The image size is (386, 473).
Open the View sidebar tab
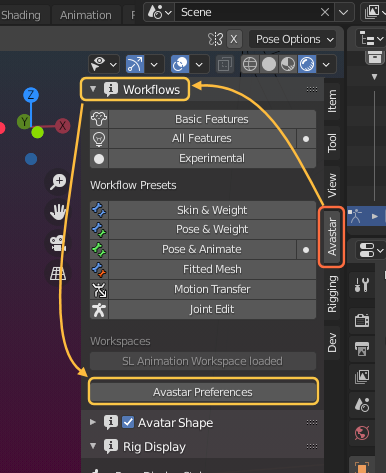[x=332, y=185]
